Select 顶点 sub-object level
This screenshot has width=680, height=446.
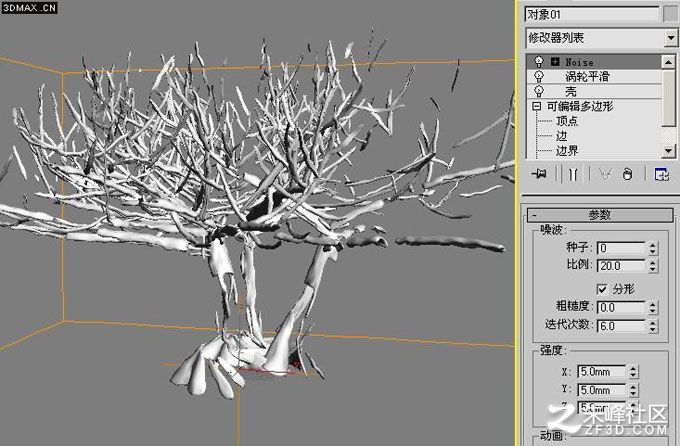(x=567, y=121)
